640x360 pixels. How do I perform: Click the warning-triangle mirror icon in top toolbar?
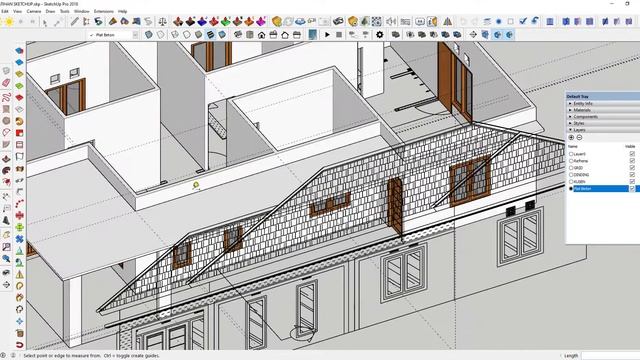coord(448,21)
